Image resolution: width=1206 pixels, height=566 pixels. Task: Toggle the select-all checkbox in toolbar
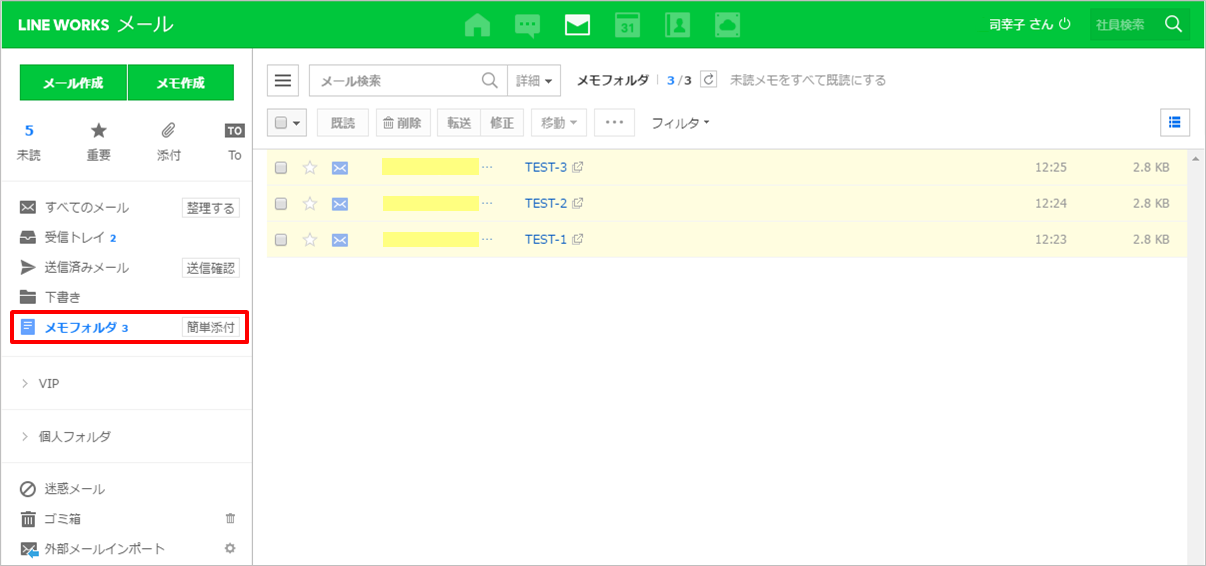[281, 123]
